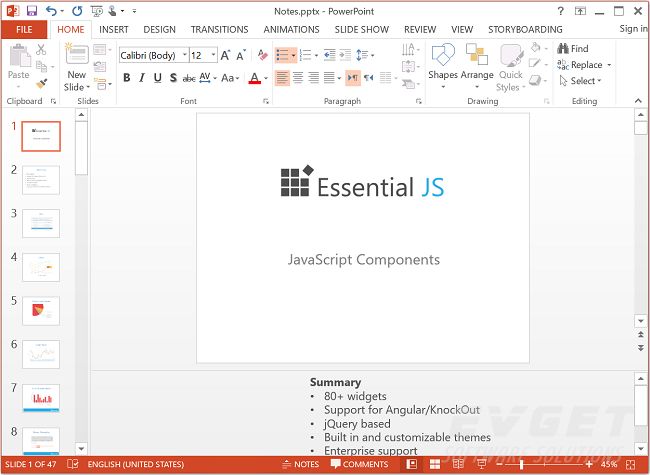The image size is (650, 475).
Task: Click Sign in link
Action: [633, 29]
